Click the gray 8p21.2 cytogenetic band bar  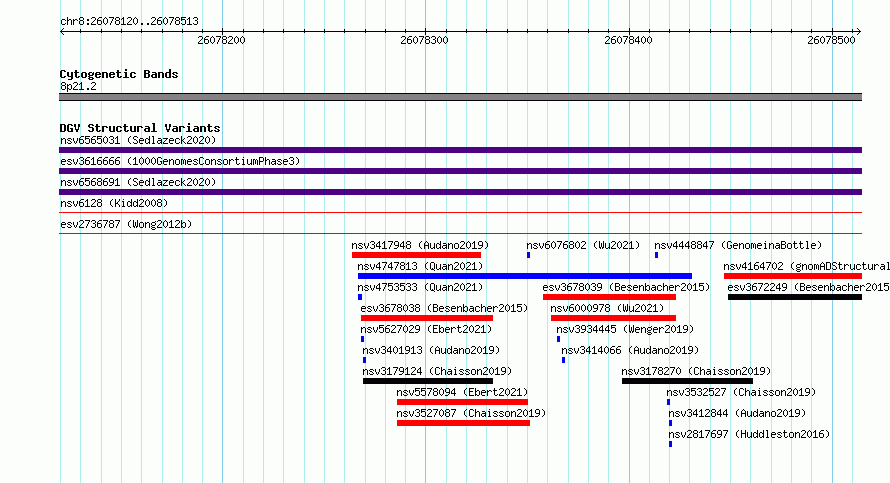460,97
